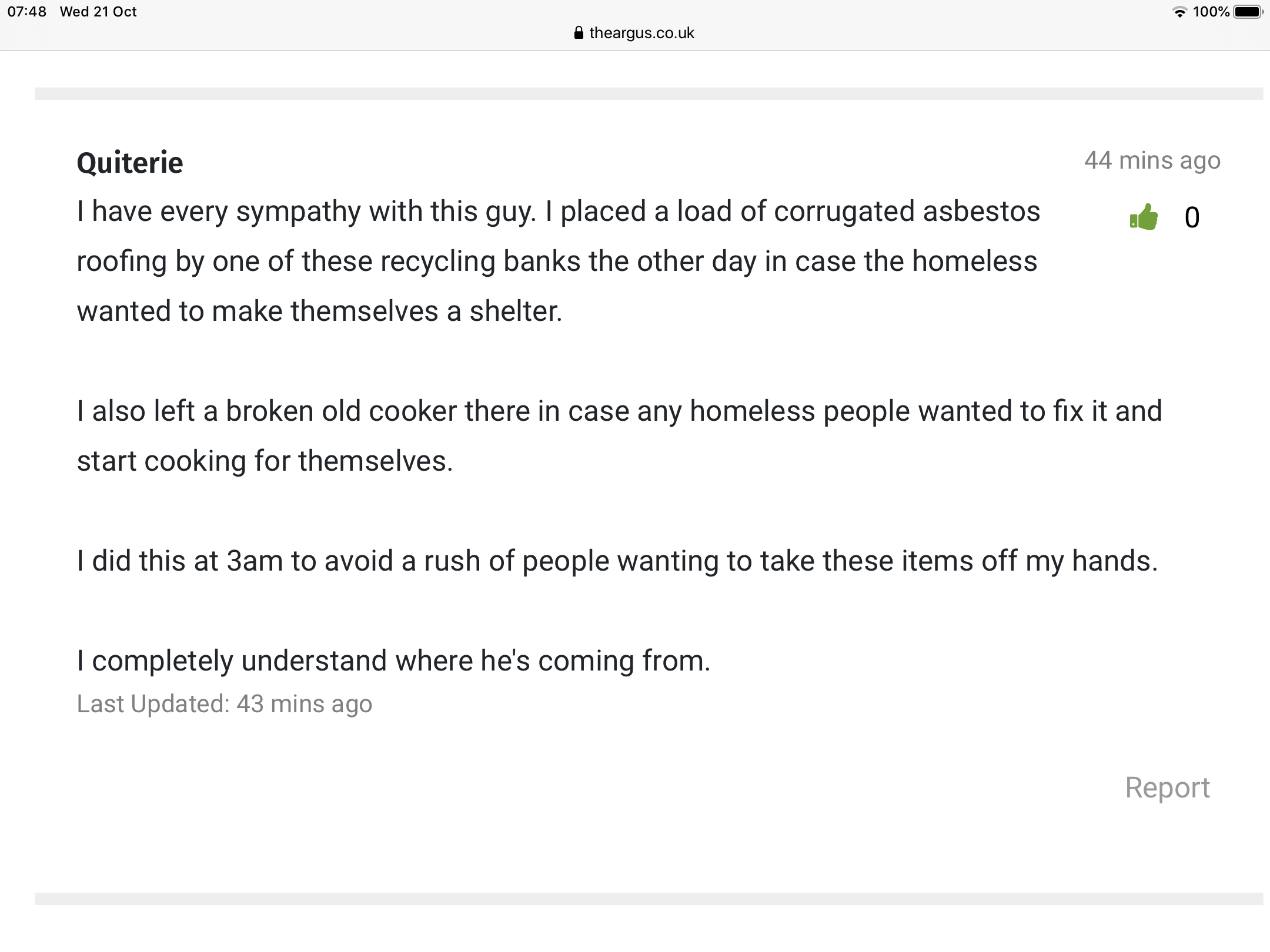Tap the 07:48 clock in the status bar

[x=27, y=12]
